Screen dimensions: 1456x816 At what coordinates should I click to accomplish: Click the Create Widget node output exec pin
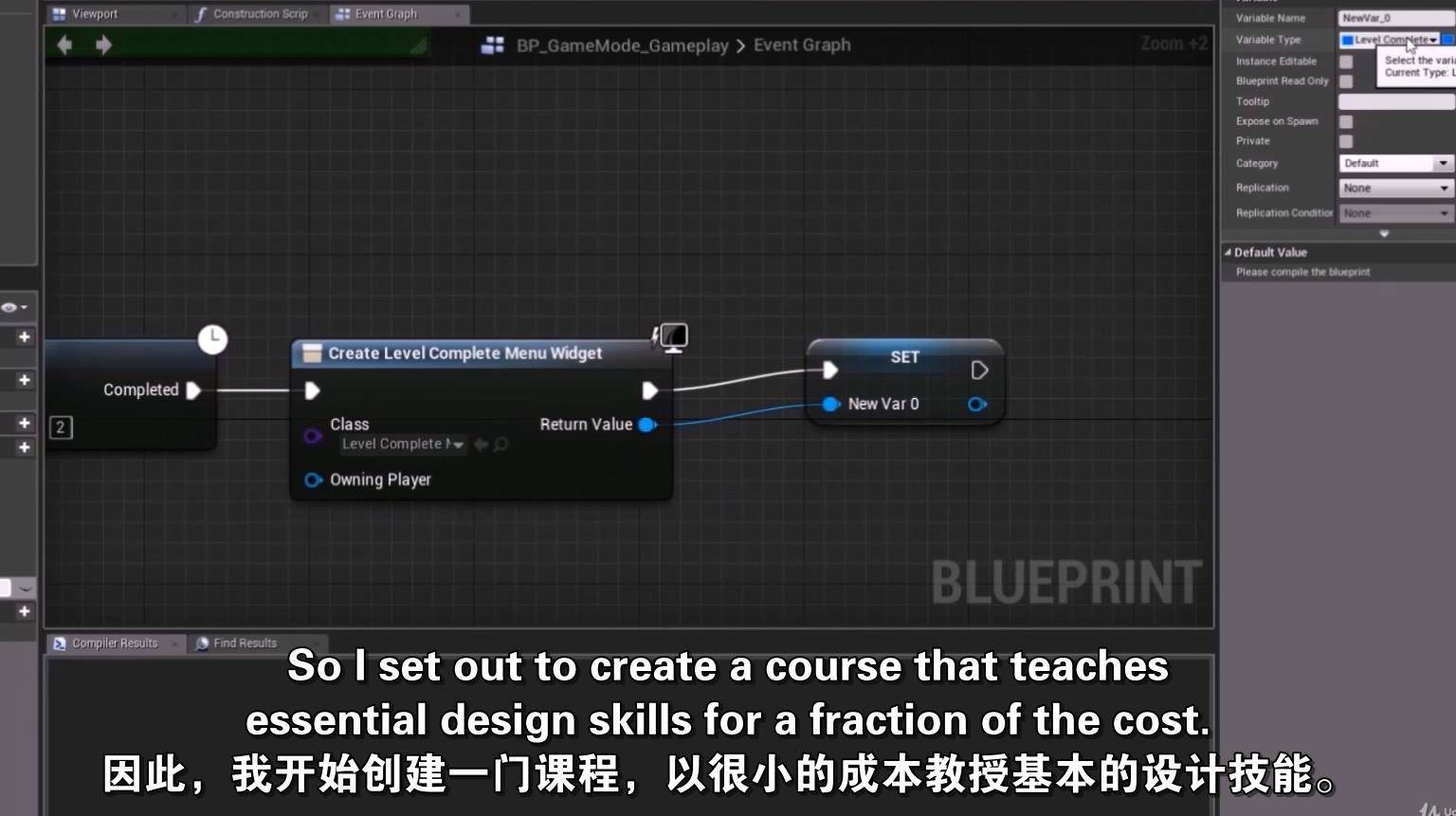pos(649,390)
